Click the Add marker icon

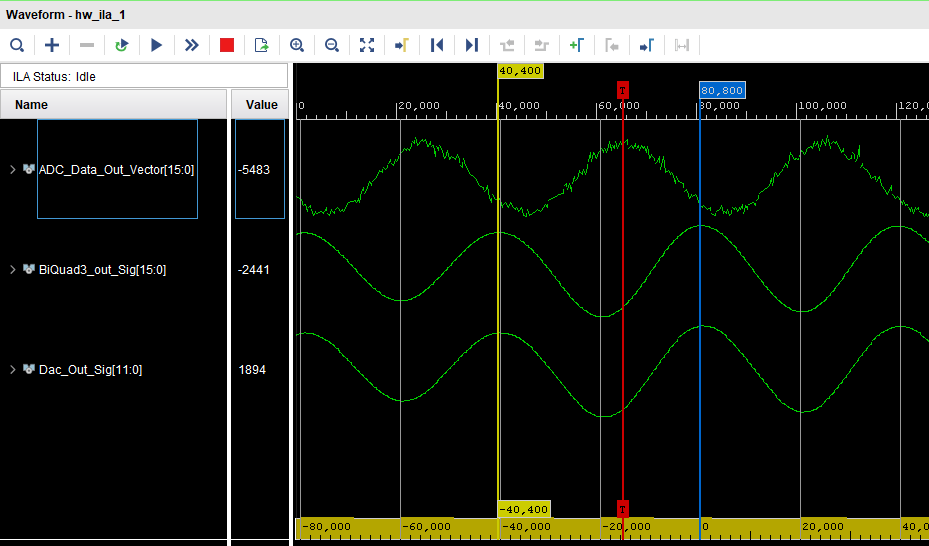576,45
